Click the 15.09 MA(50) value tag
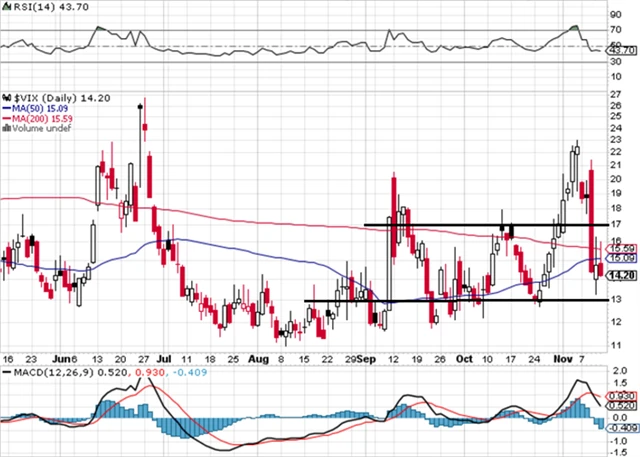Image resolution: width=640 pixels, height=457 pixels. [x=622, y=258]
